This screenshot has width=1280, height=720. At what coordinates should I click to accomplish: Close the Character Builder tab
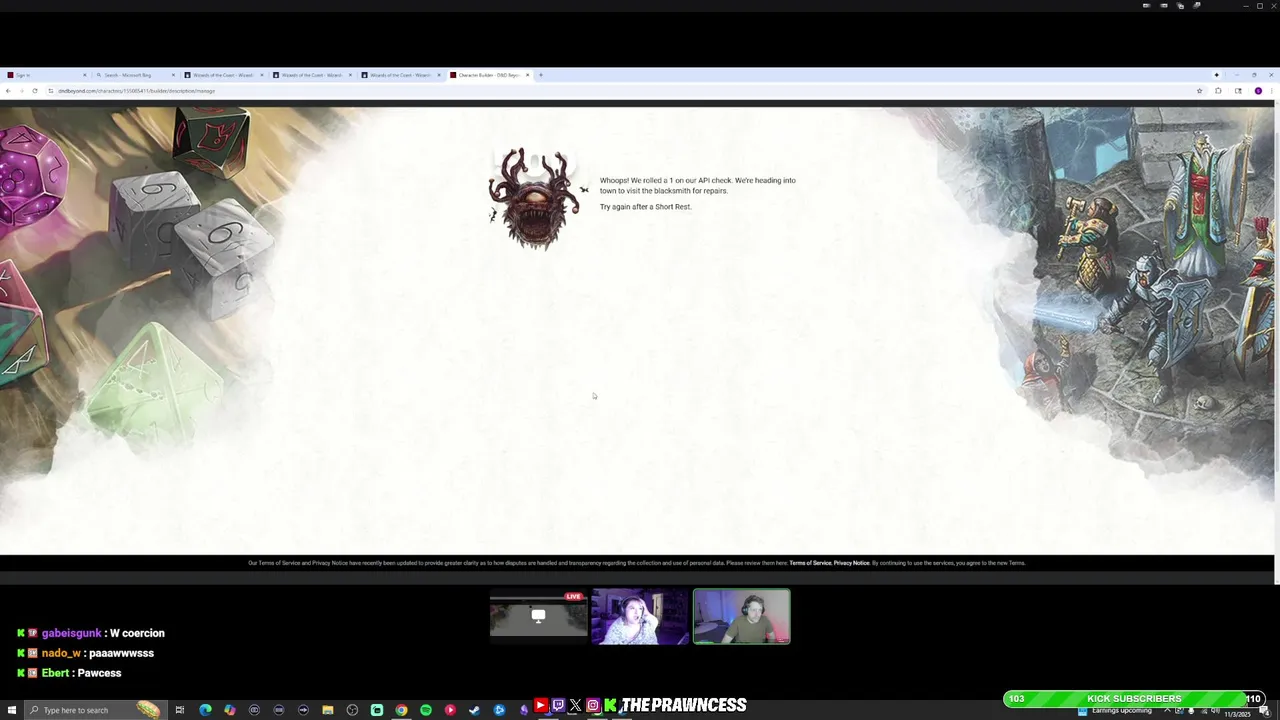(527, 75)
